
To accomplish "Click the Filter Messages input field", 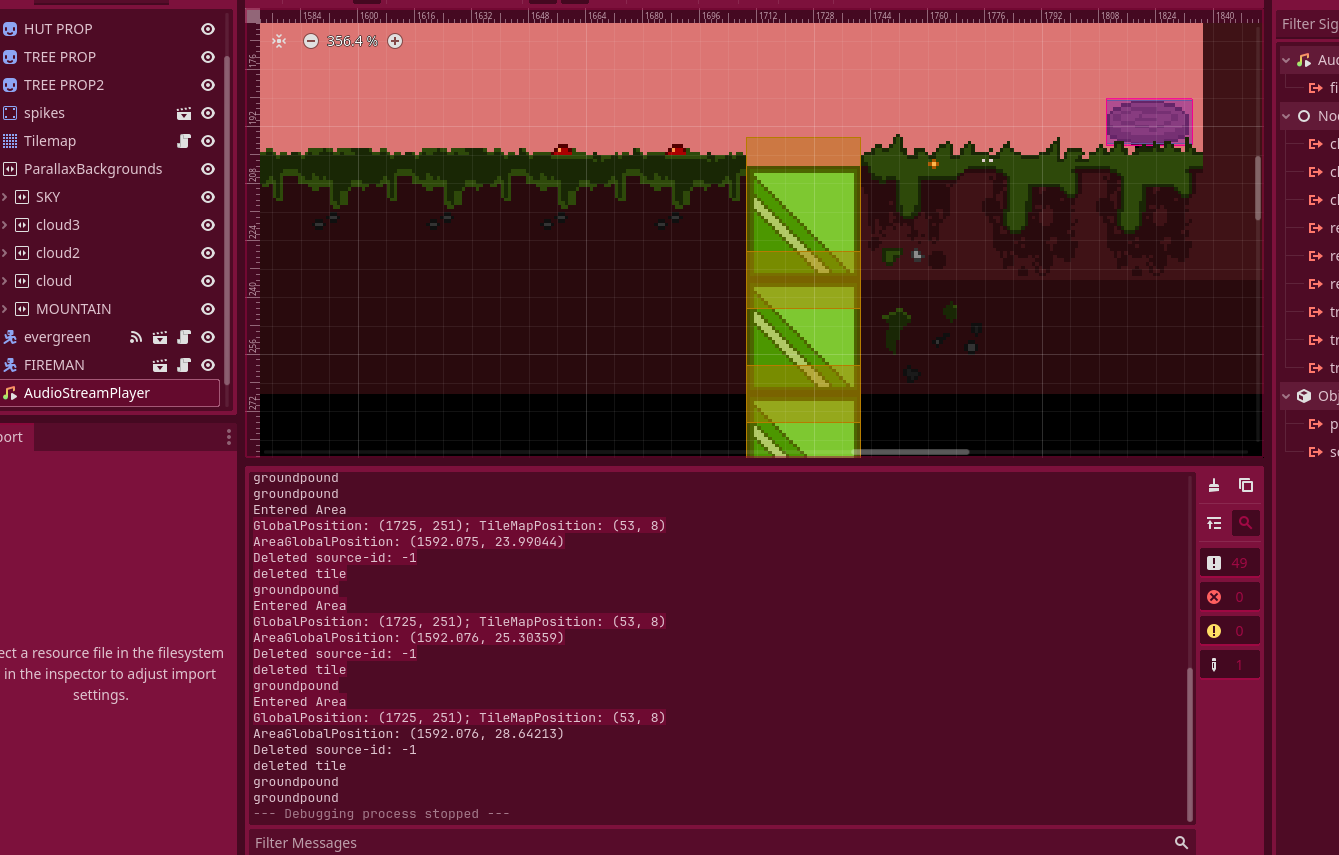I will click(720, 842).
